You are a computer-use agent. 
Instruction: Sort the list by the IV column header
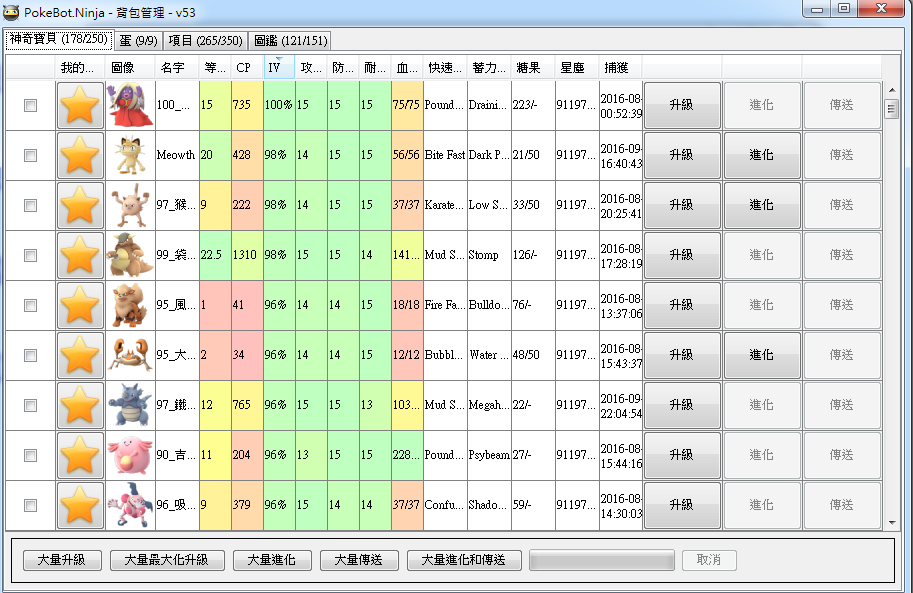tap(279, 68)
